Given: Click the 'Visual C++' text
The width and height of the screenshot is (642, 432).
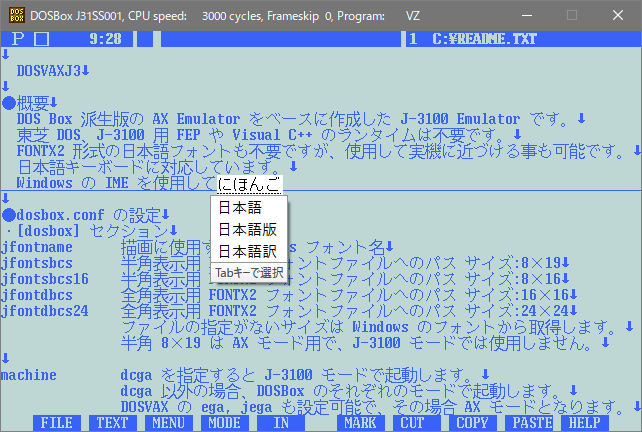Looking at the screenshot, I should (272, 135).
